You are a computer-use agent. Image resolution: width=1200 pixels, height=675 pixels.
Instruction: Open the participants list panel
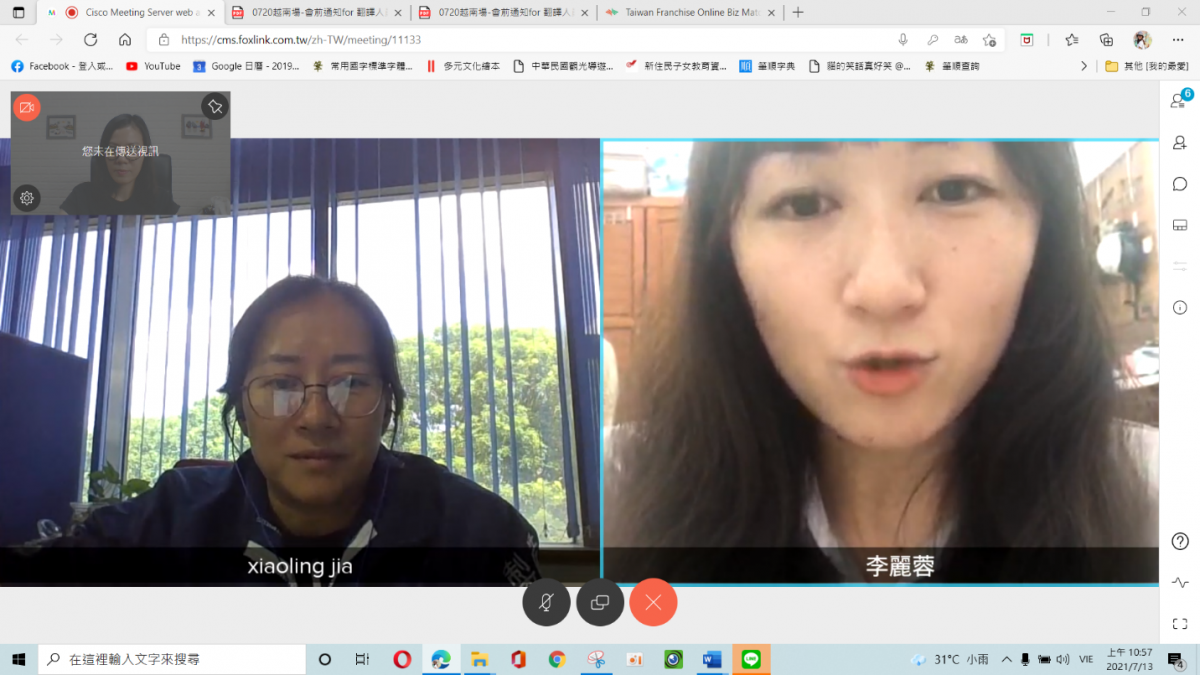pyautogui.click(x=1180, y=101)
